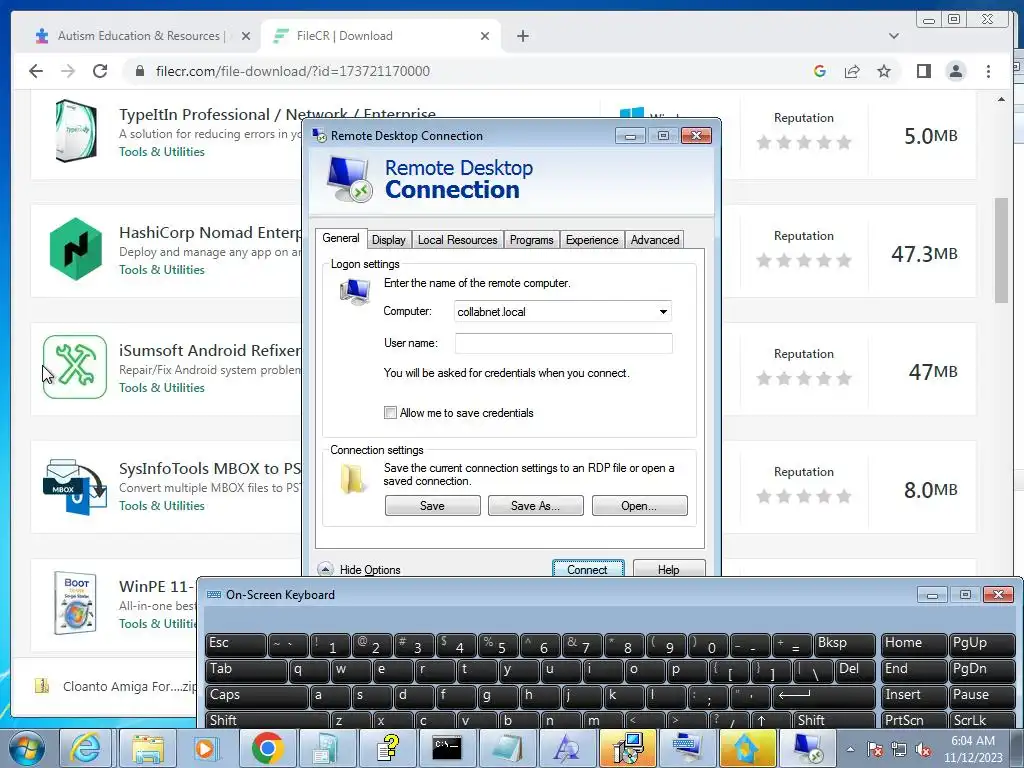The width and height of the screenshot is (1024, 768).
Task: Click the WinPE boot disc icon
Action: click(76, 603)
